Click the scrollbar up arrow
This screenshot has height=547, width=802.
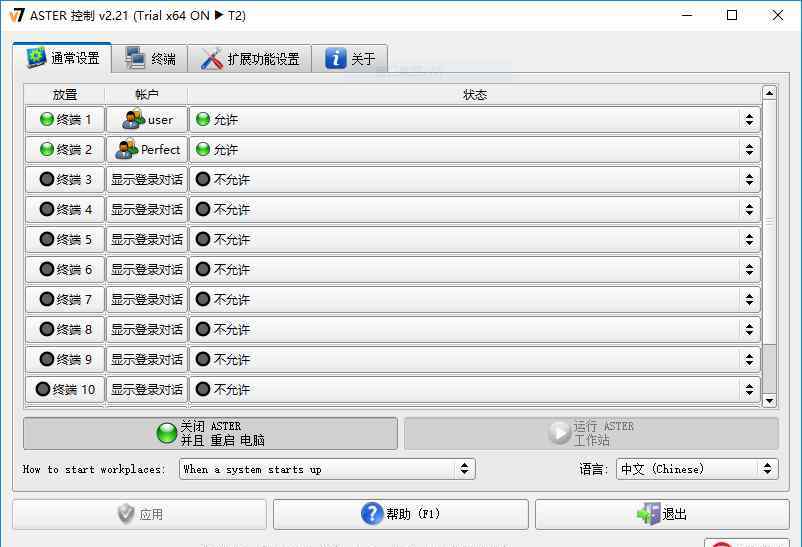point(769,93)
